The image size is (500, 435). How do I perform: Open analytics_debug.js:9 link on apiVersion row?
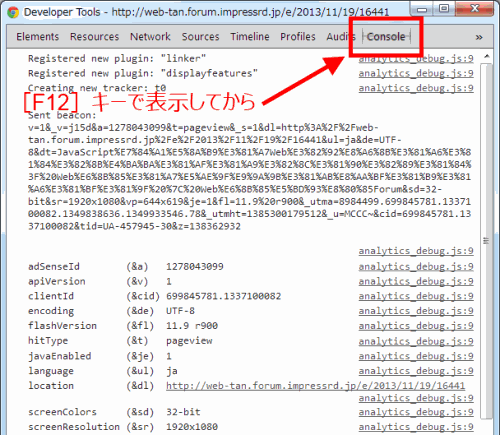click(416, 281)
